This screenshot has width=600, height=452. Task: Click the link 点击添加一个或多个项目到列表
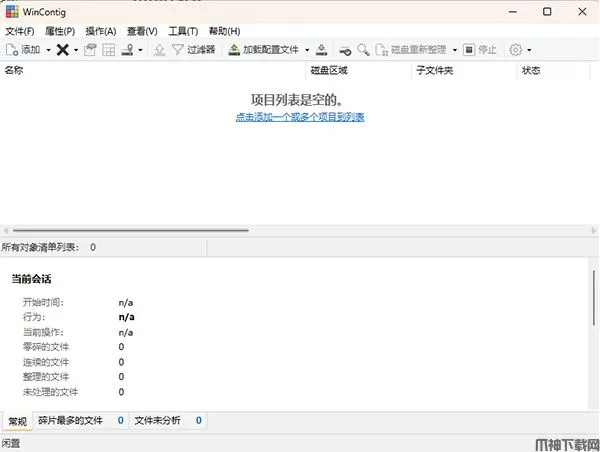(300, 117)
